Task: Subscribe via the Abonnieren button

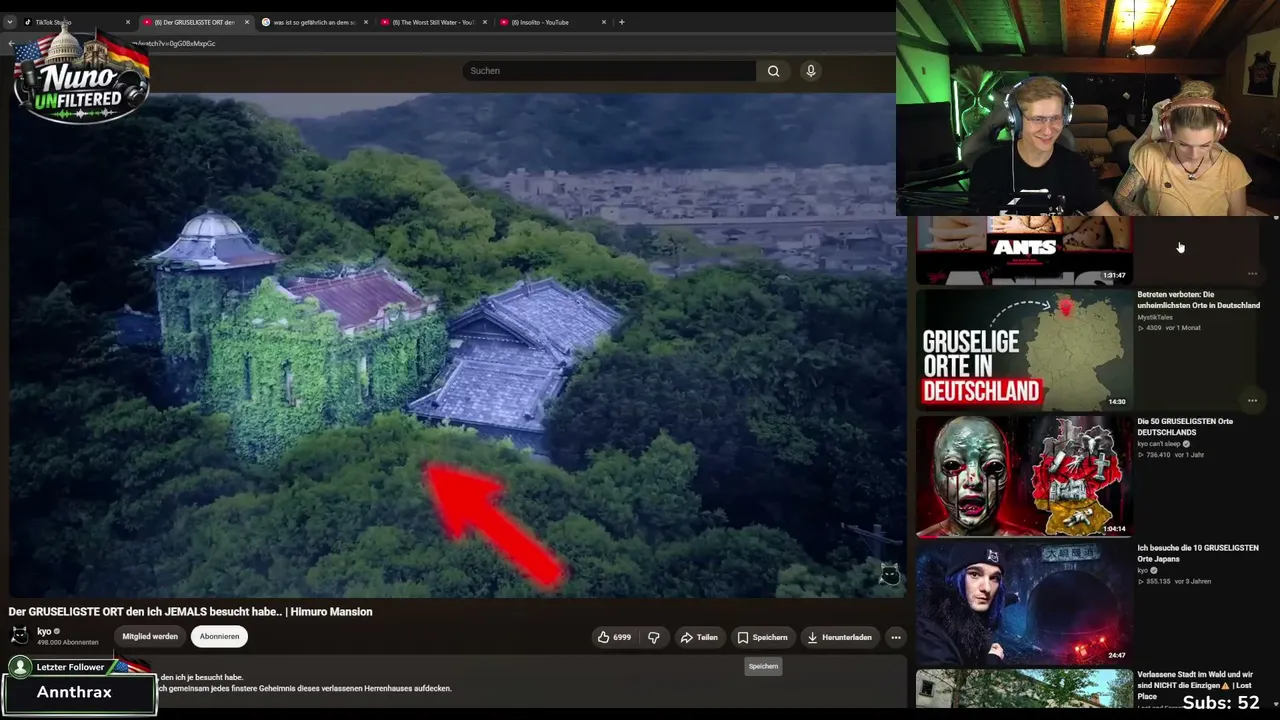Action: click(219, 636)
